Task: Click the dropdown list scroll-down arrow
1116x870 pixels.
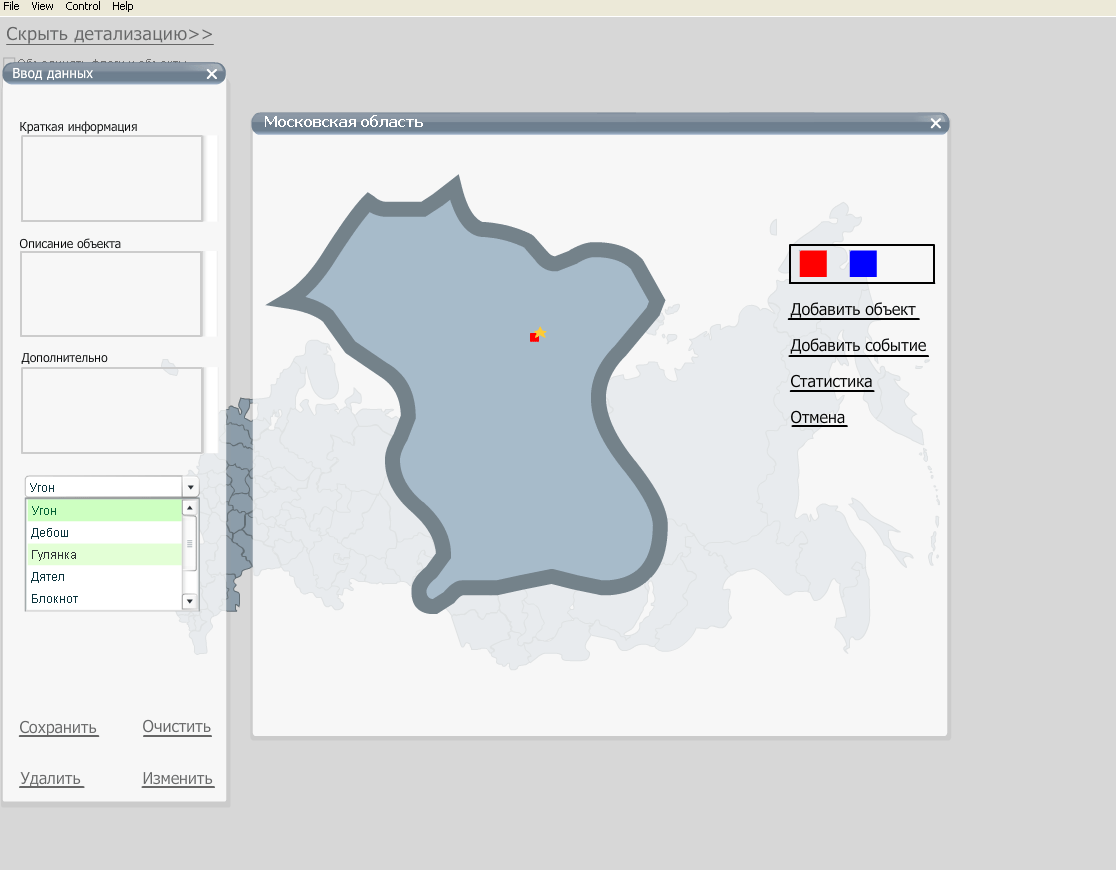Action: tap(190, 600)
